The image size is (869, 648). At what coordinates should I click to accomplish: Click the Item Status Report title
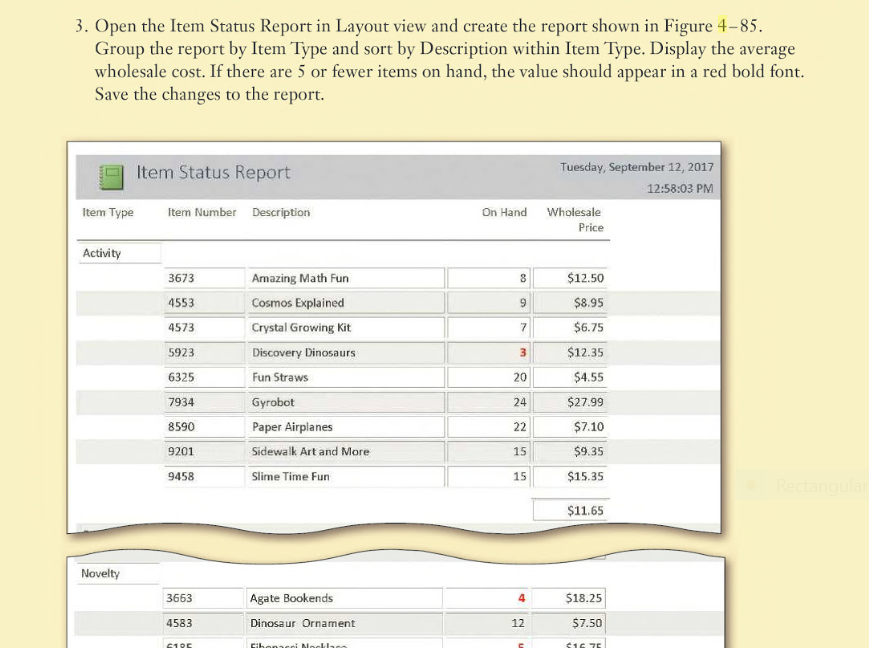click(x=213, y=172)
